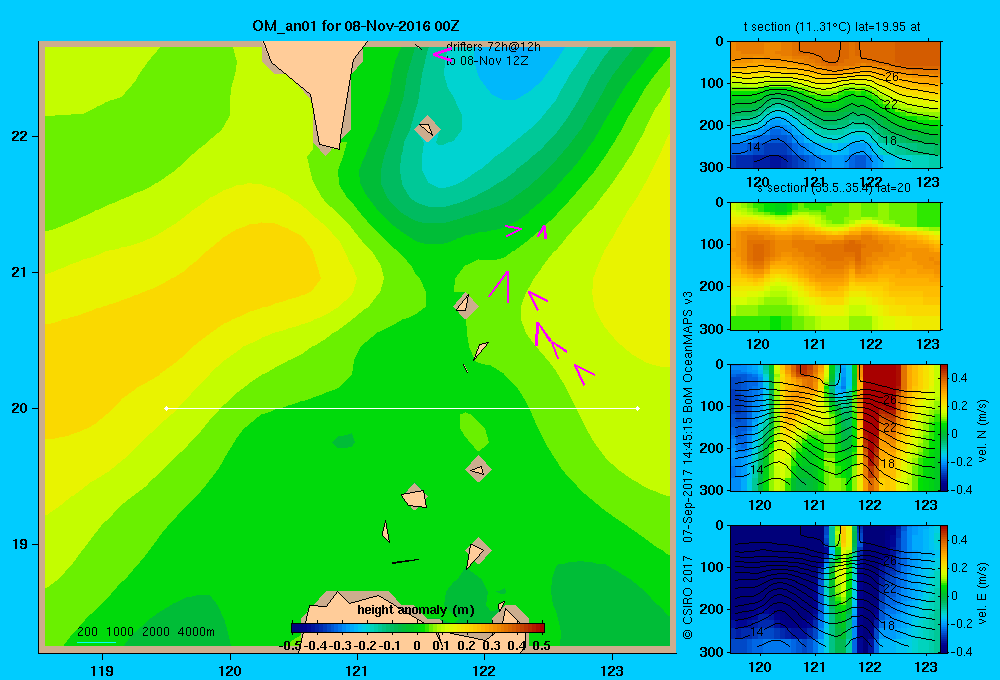Click the vel. E color bar
Viewport: 1000px width, 680px height.
(x=945, y=589)
